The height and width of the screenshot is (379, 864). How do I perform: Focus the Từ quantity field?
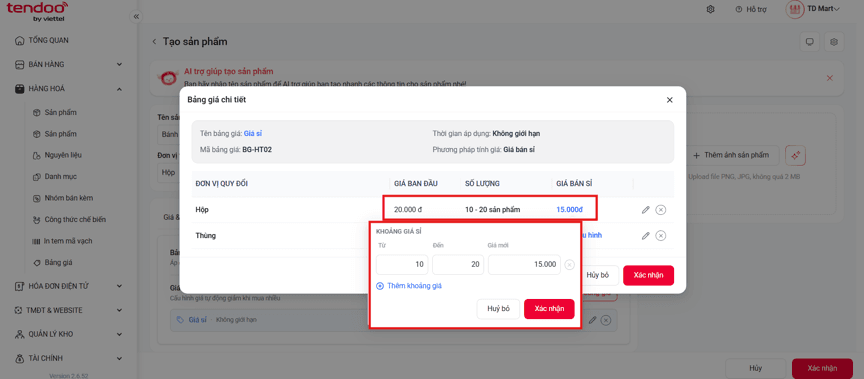(x=402, y=264)
